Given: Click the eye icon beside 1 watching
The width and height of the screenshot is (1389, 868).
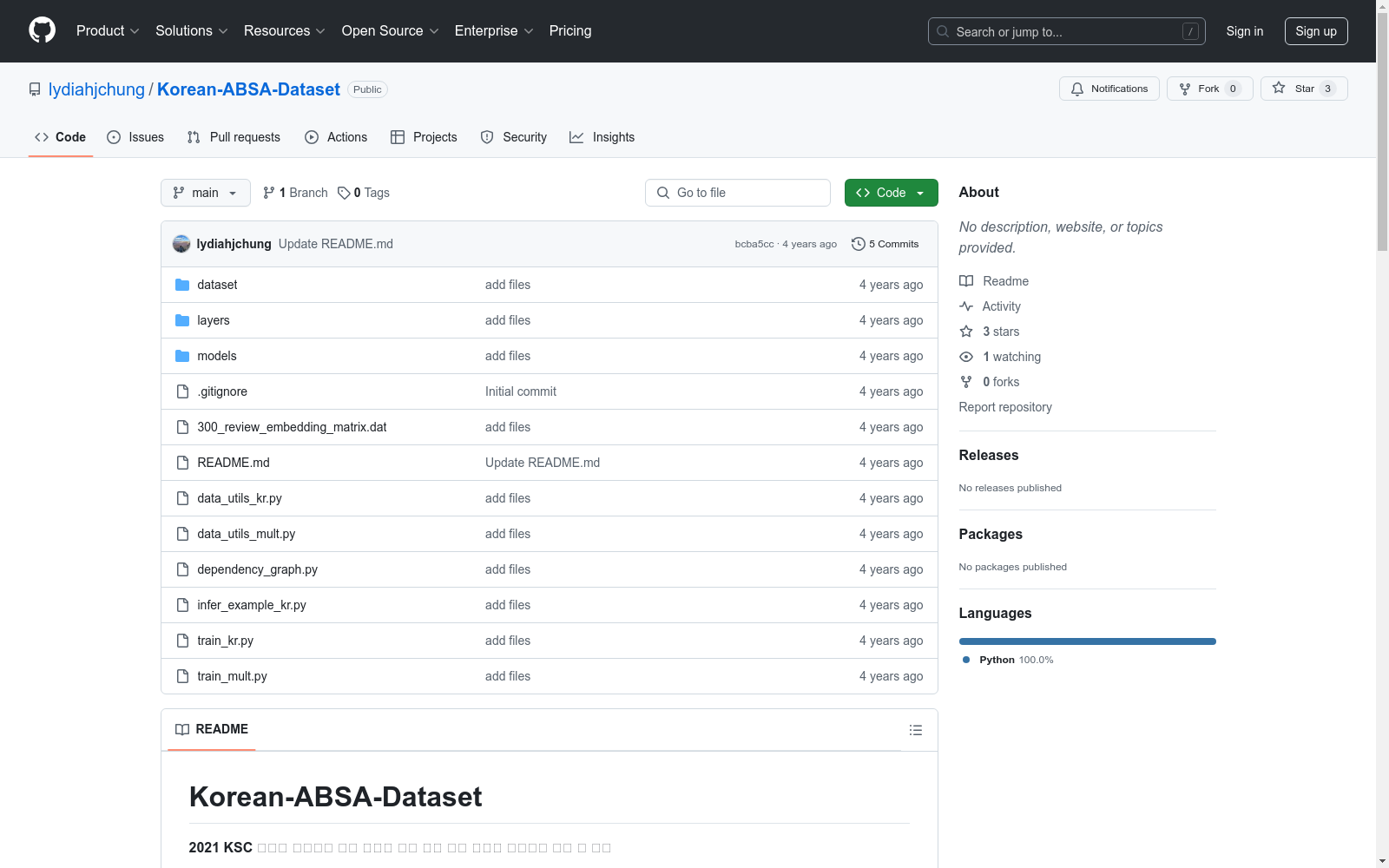Looking at the screenshot, I should coord(966,357).
